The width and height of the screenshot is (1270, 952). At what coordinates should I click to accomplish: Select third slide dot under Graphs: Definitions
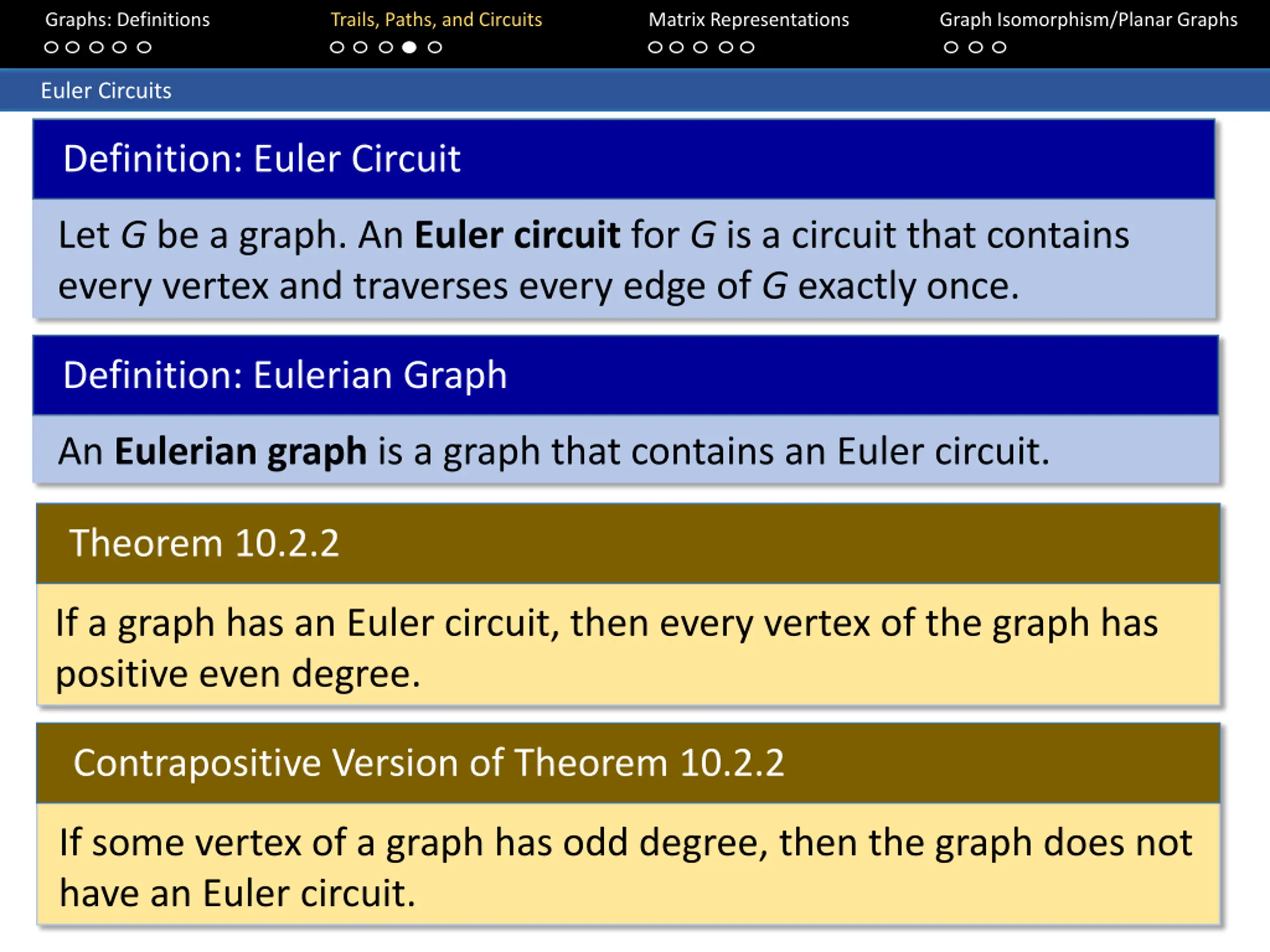click(x=96, y=47)
